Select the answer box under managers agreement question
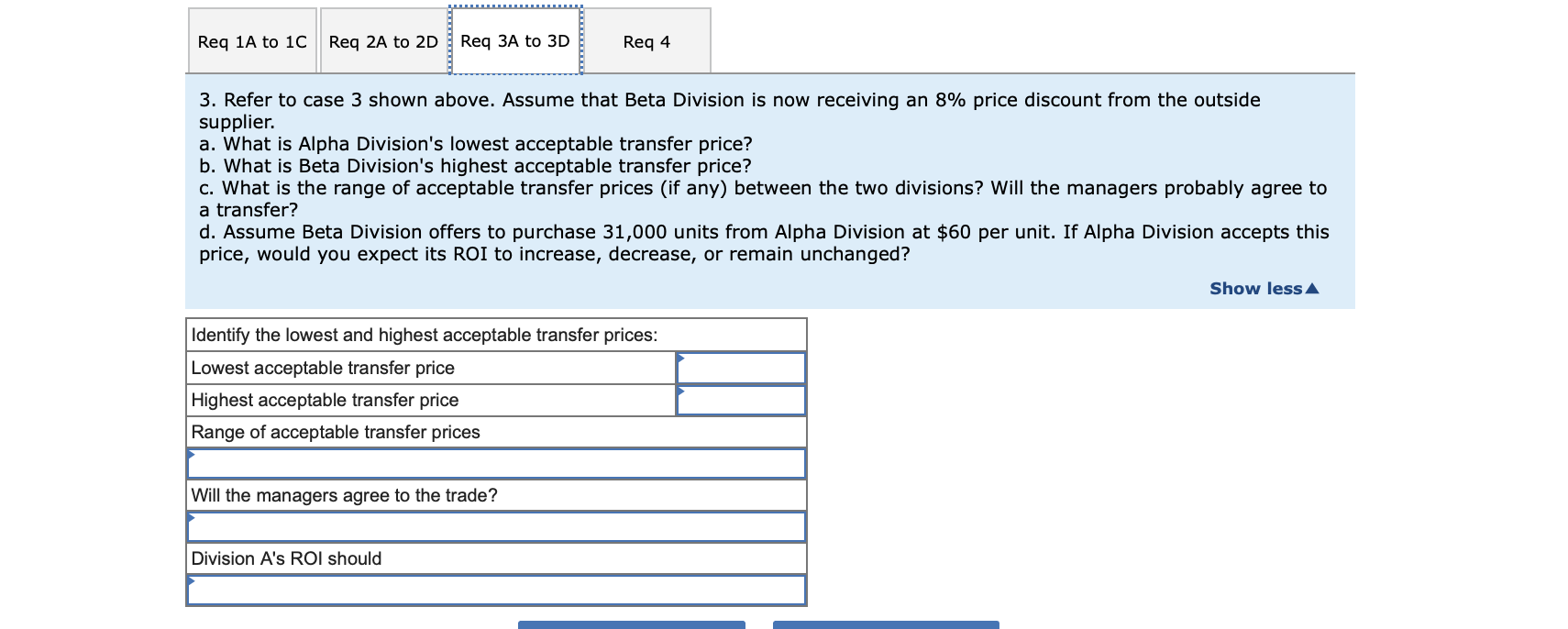Viewport: 1568px width, 629px height. pyautogui.click(x=495, y=525)
